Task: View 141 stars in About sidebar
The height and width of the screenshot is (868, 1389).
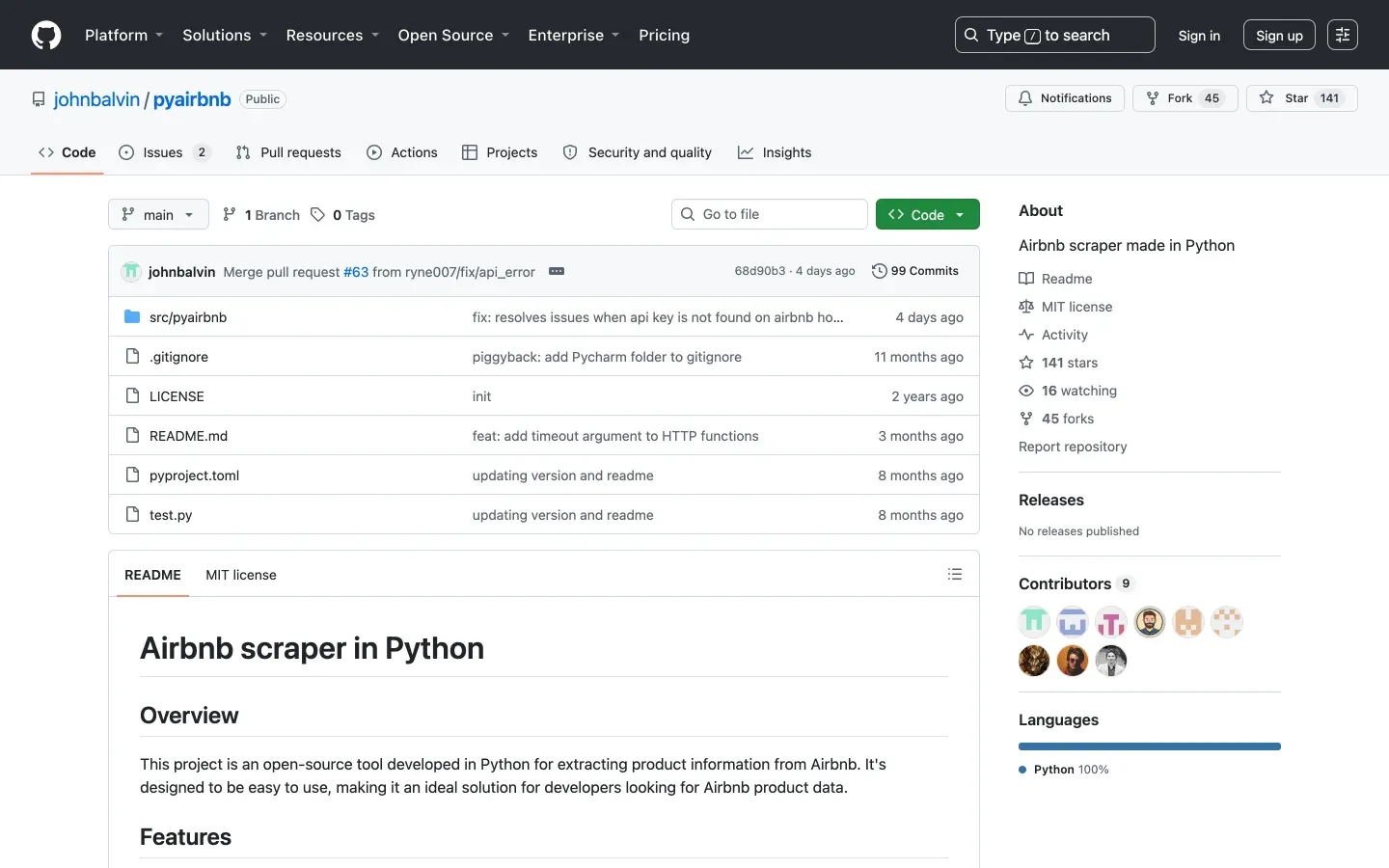Action: click(1058, 363)
